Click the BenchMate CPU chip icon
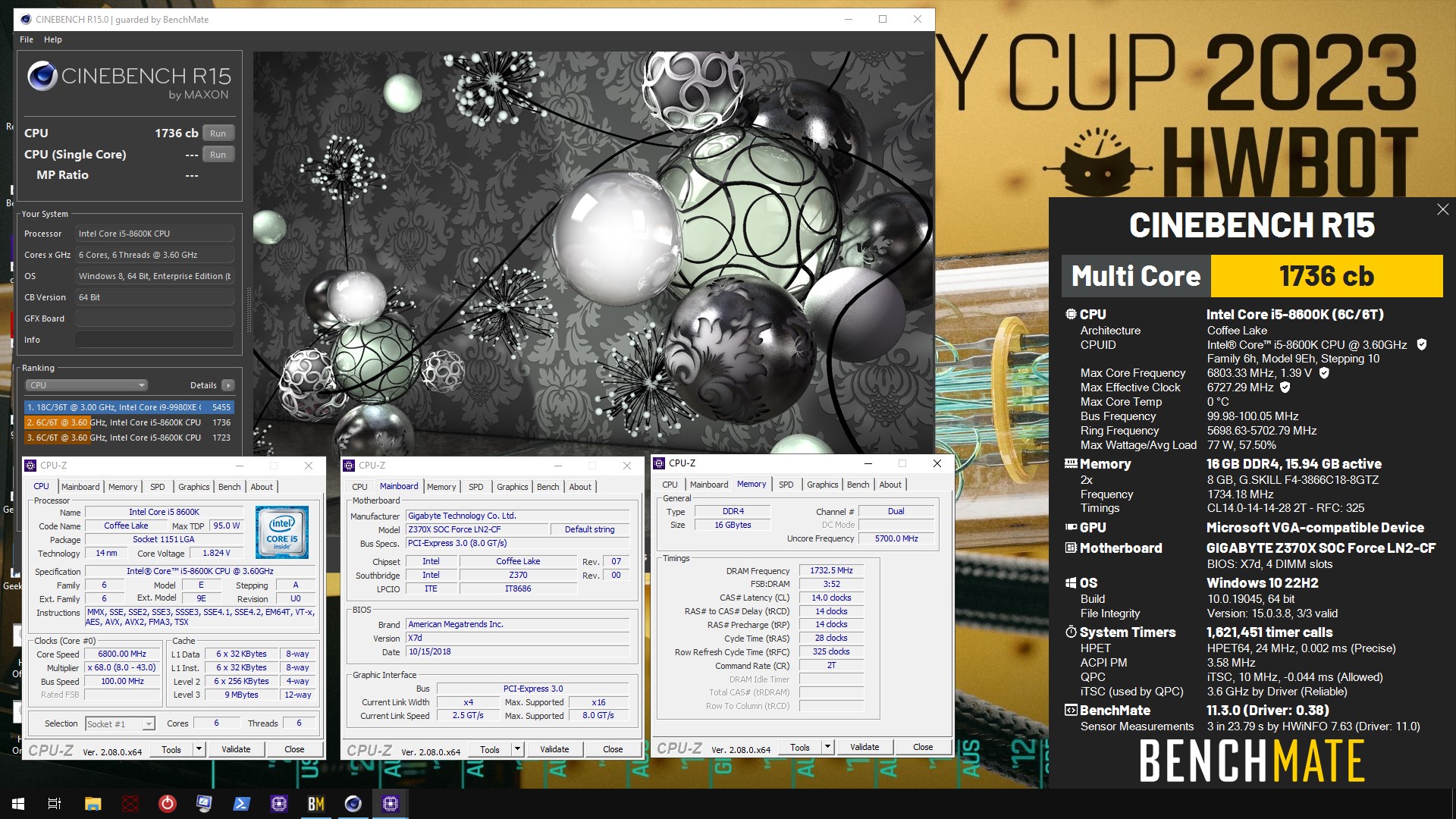 1071,314
